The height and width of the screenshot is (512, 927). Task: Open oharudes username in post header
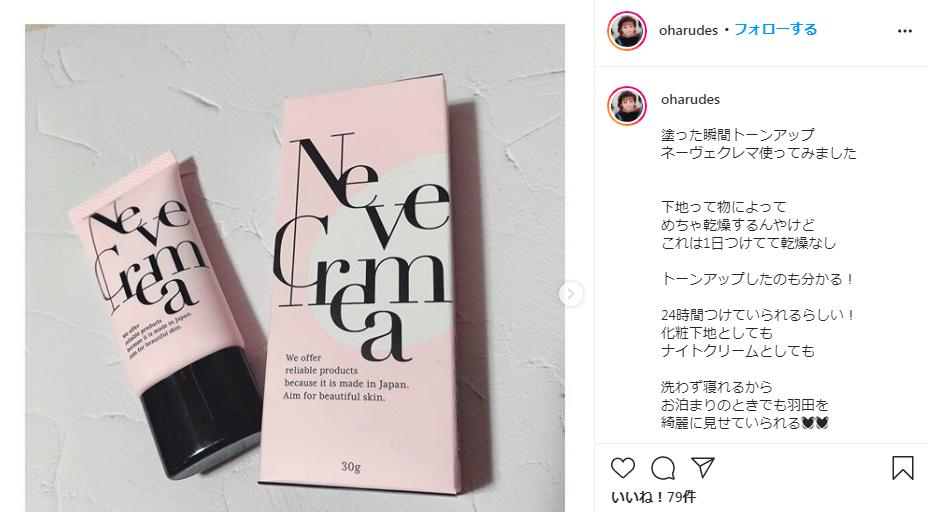click(688, 30)
